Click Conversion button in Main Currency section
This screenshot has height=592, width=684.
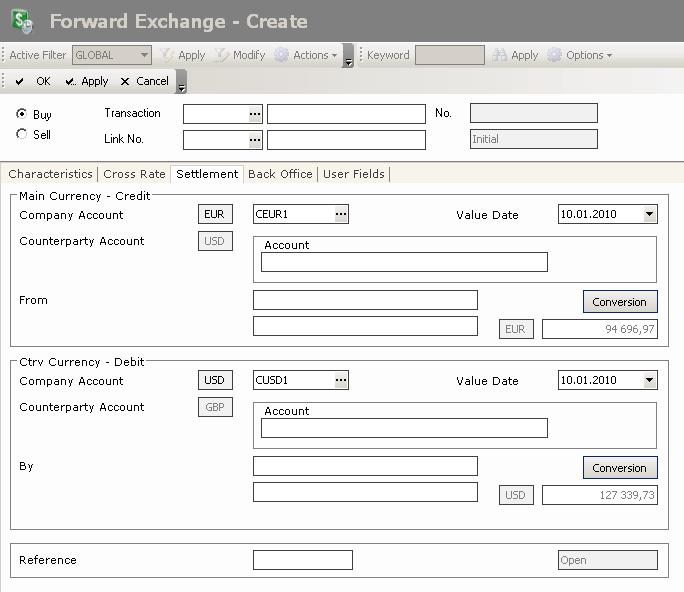(620, 301)
